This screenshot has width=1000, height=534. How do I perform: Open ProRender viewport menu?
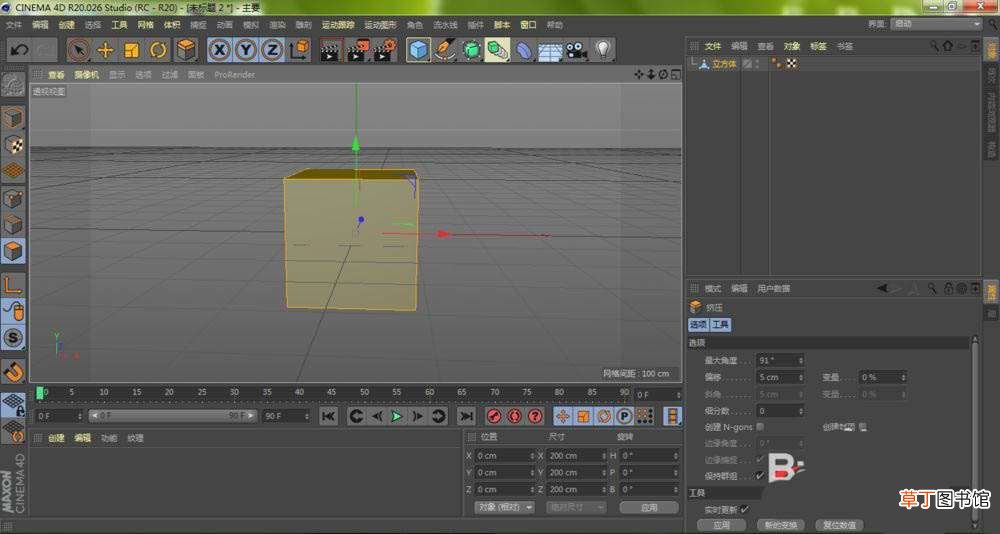pos(235,75)
